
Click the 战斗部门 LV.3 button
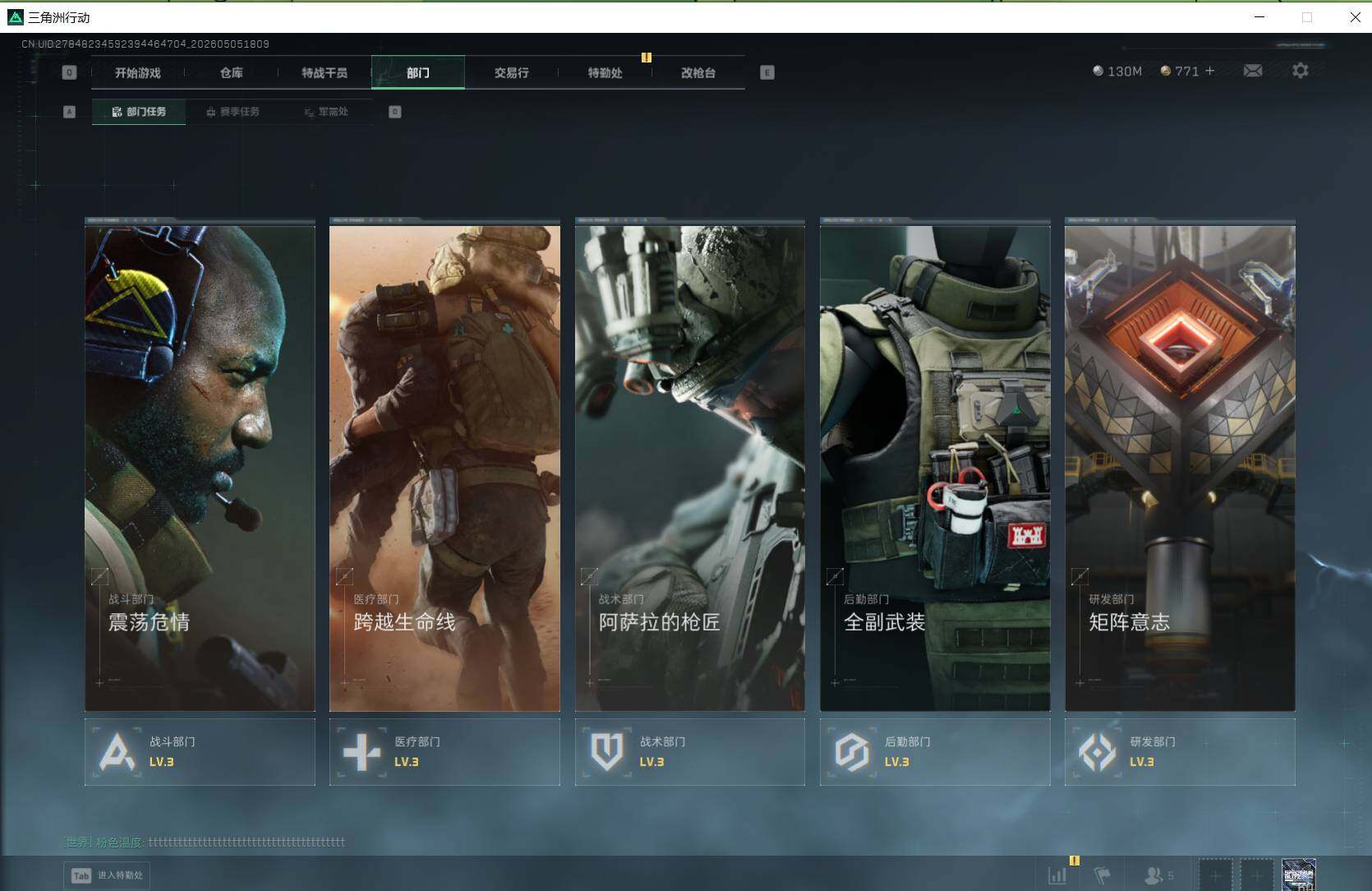tap(200, 752)
